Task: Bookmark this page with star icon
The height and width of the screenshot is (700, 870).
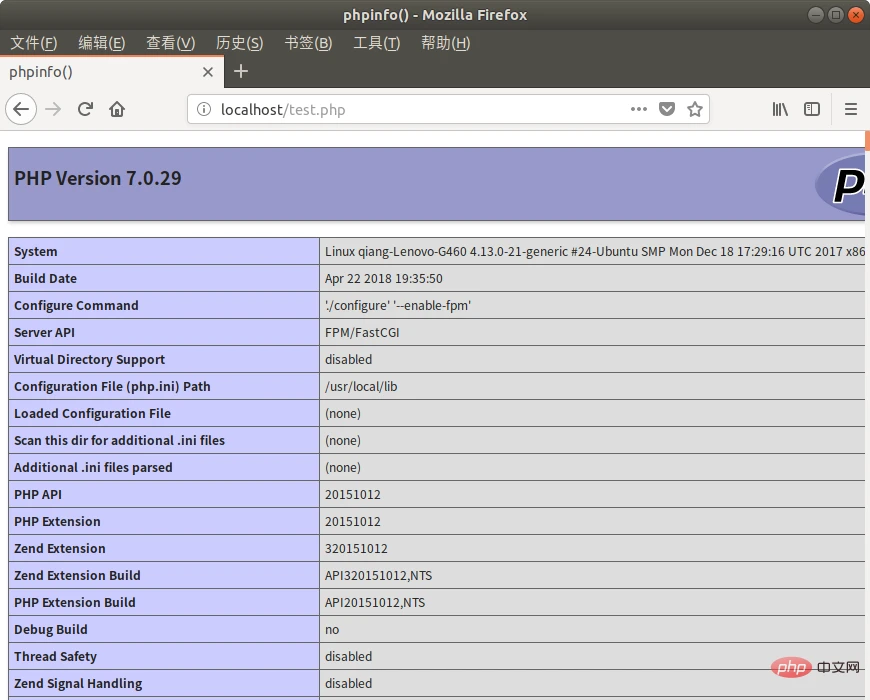Action: click(x=695, y=109)
